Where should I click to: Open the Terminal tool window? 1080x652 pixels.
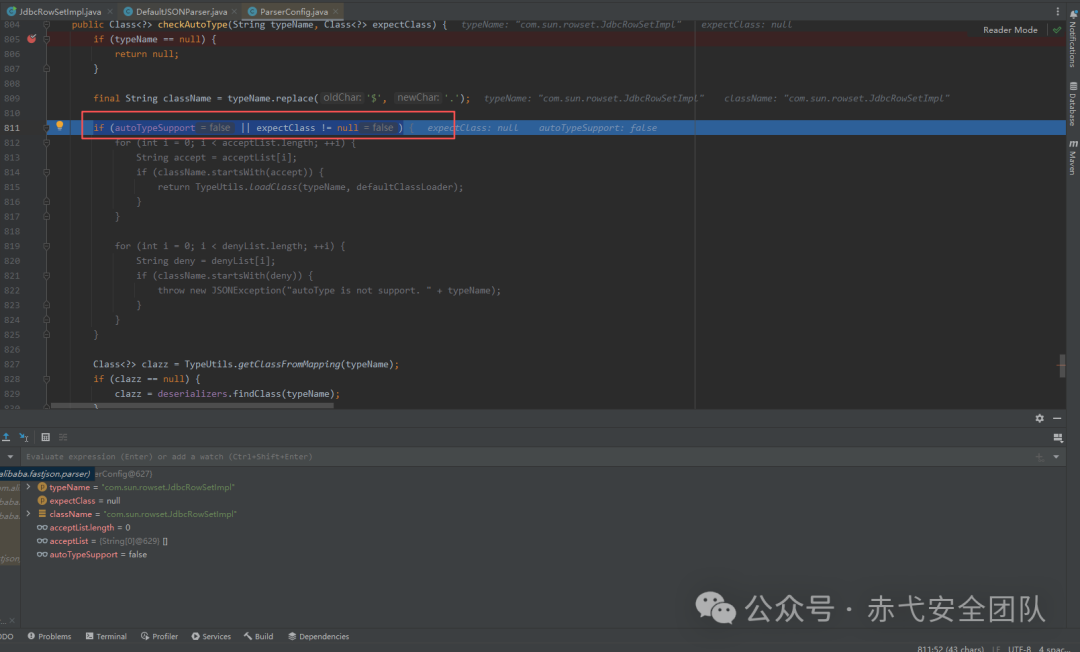coord(106,636)
